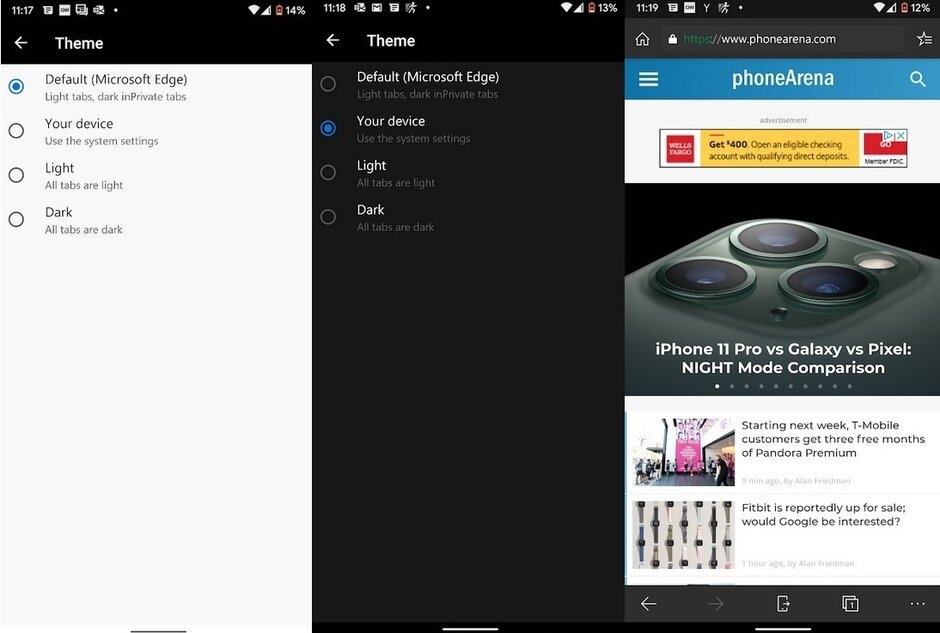Open the three-dot browser menu in the bottom bar
Screen dimensions: 940x633
(x=917, y=604)
